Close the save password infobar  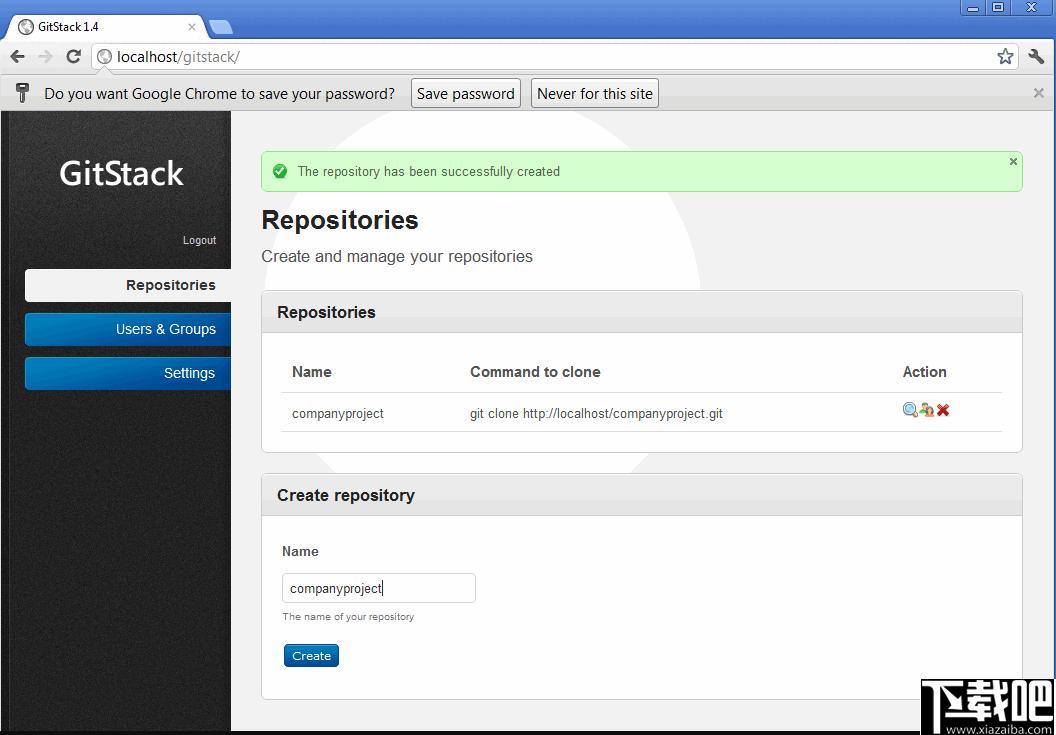pyautogui.click(x=1038, y=94)
